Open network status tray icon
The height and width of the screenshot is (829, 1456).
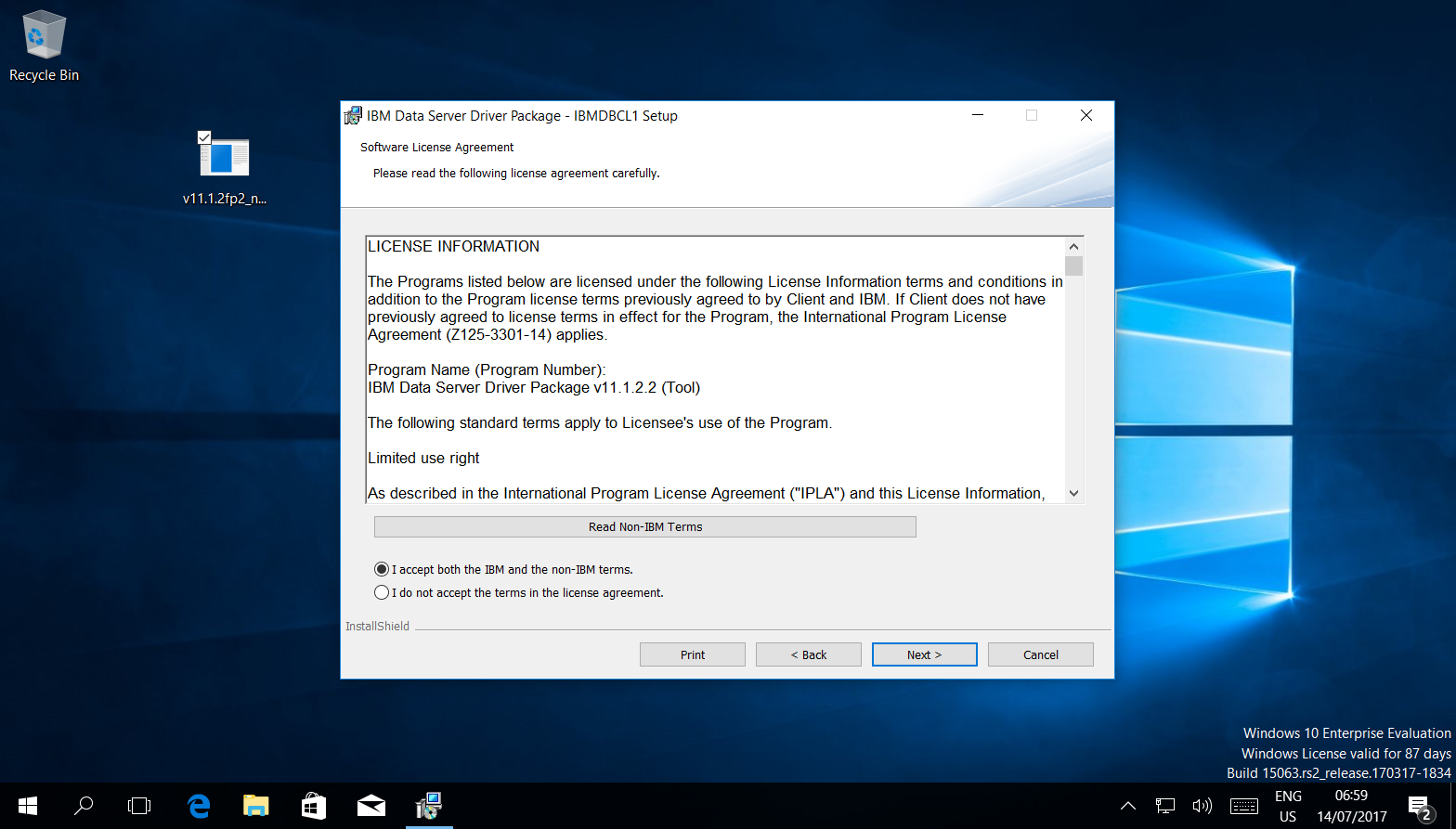(1165, 806)
